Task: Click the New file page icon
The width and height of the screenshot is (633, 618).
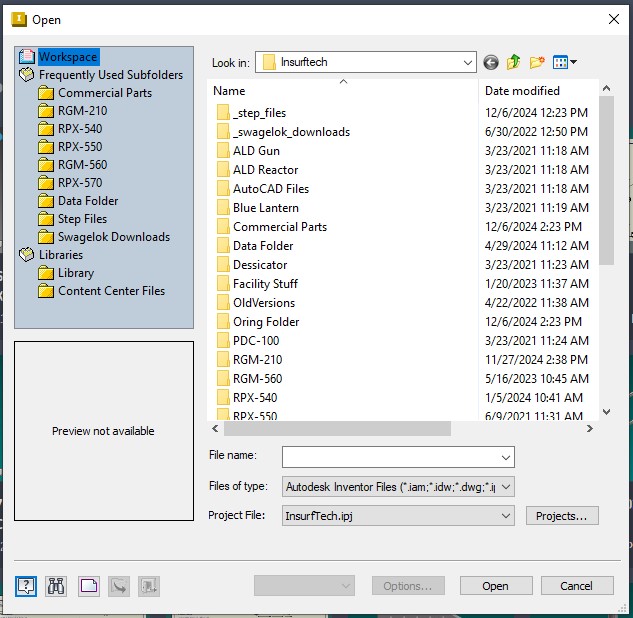Action: 89,586
